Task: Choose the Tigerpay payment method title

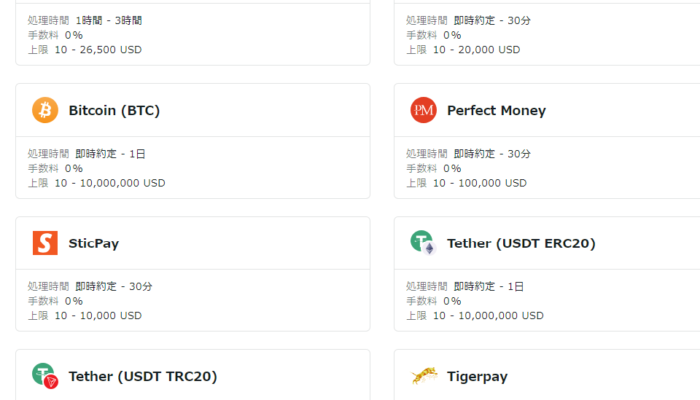Action: (477, 376)
